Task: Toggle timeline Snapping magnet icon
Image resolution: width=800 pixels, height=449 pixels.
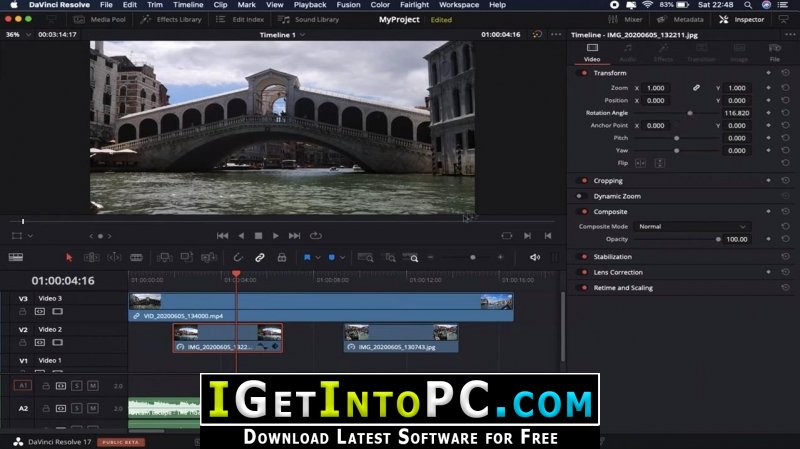Action: 237,258
